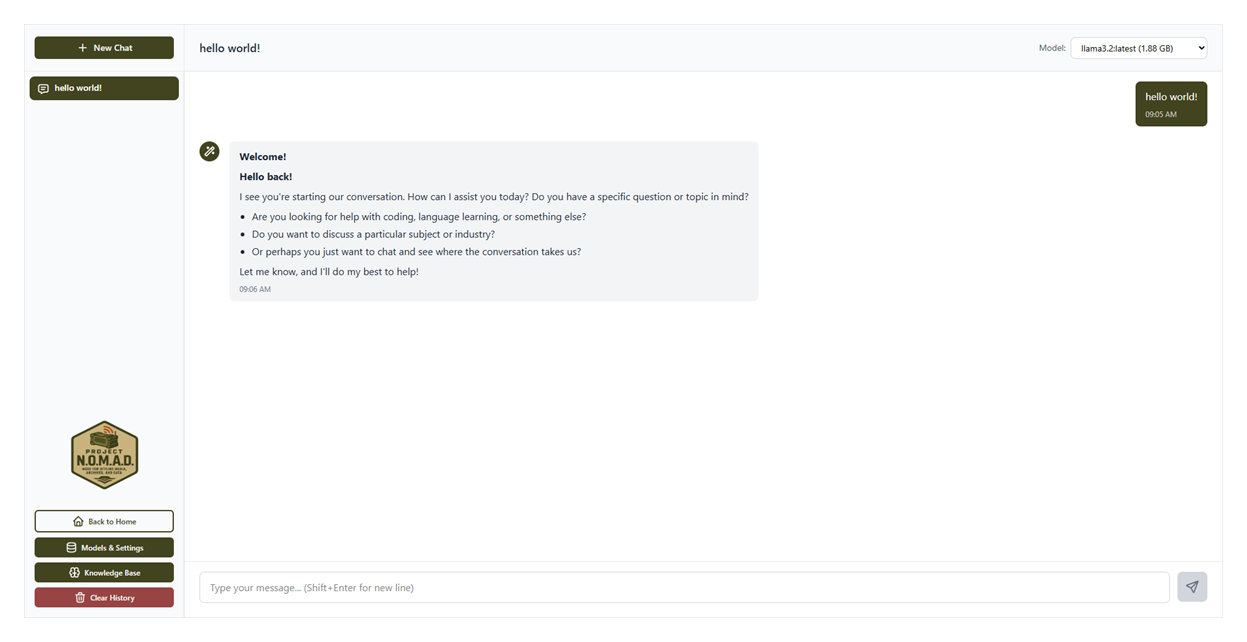Click the bullet about coding and language learning
The image size is (1247, 642).
pos(419,217)
